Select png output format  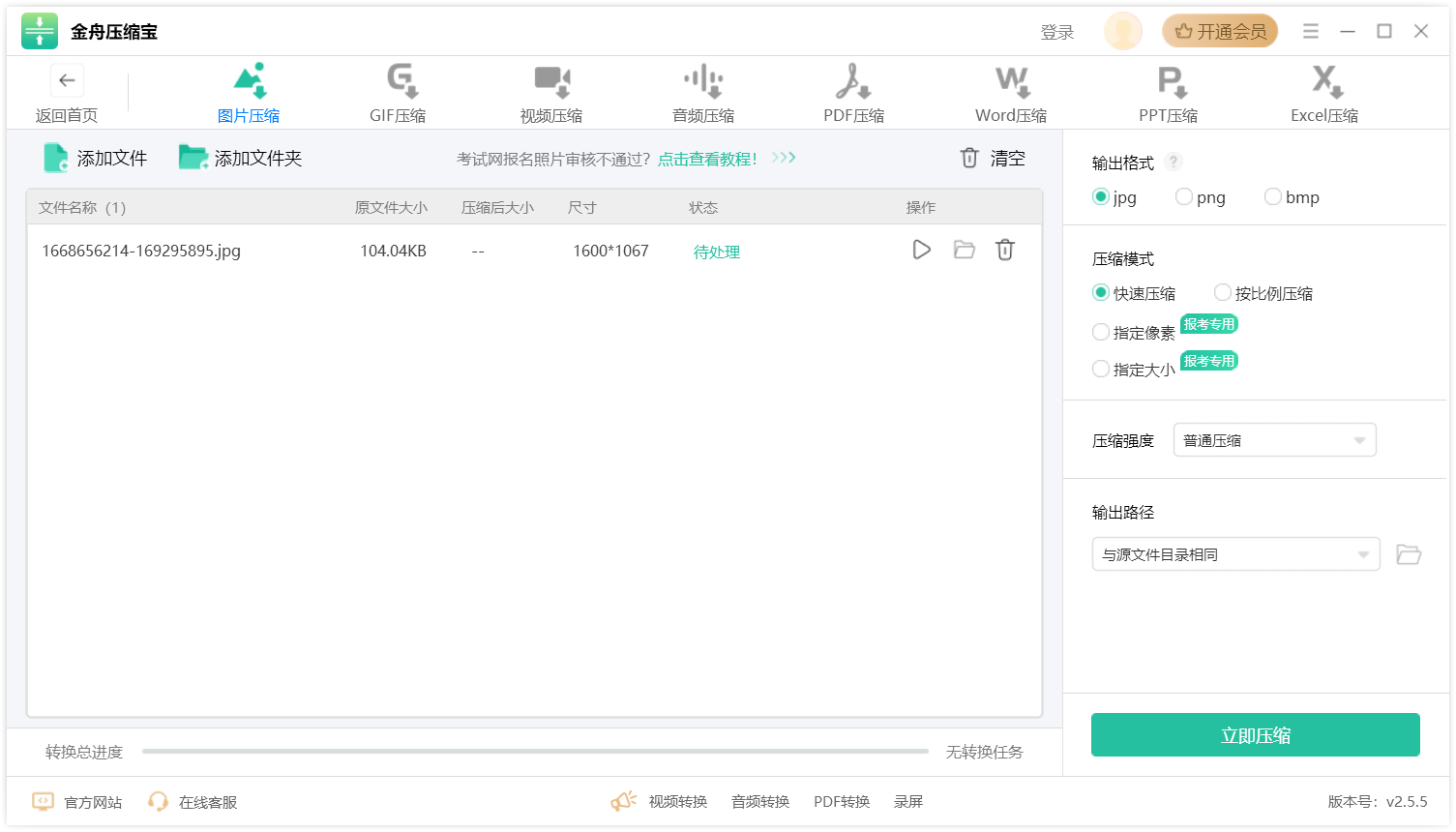tap(1183, 196)
